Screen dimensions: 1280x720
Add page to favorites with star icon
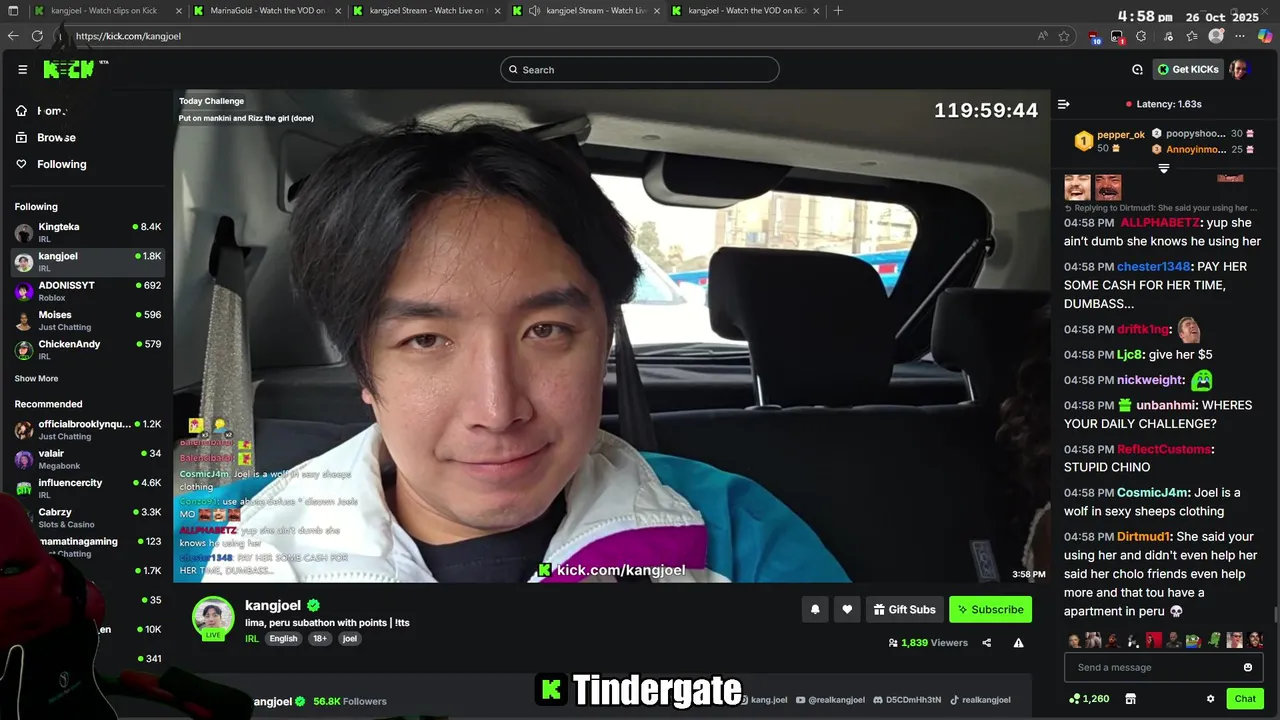pyautogui.click(x=1065, y=36)
